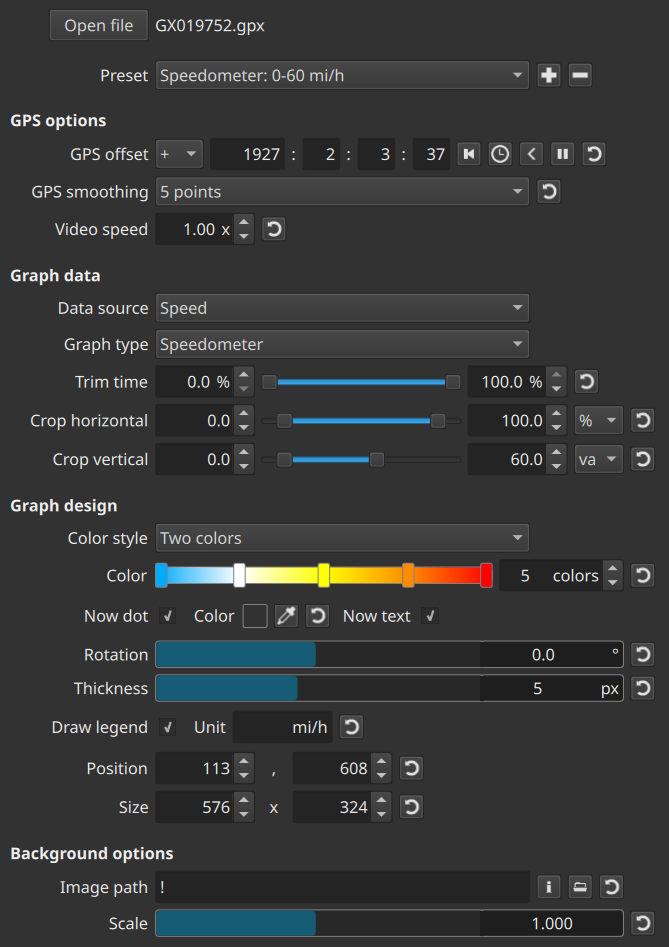Reset Rotation value to default
Screen dimensions: 669x947
[643, 655]
